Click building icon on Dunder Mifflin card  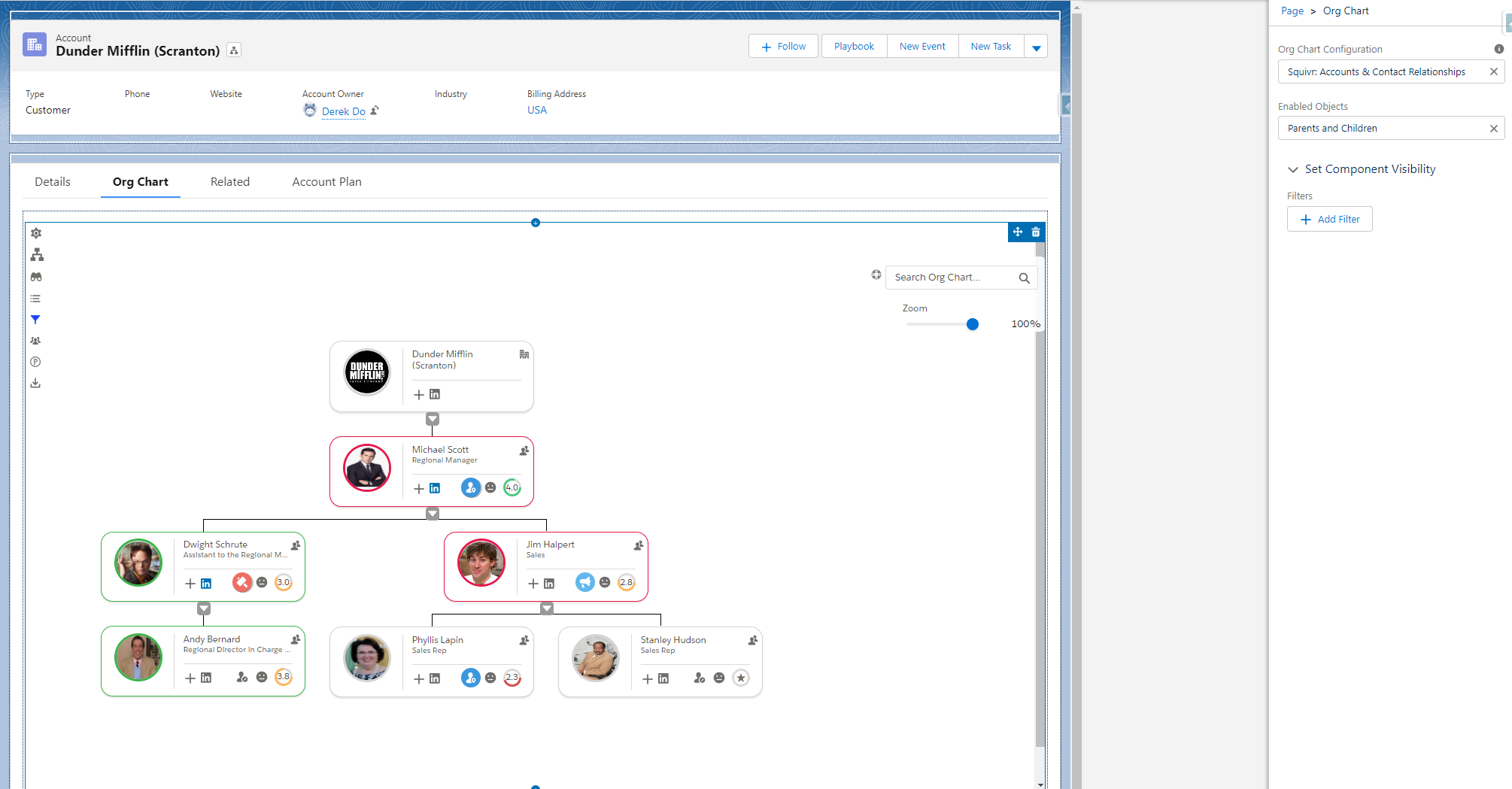tap(524, 354)
